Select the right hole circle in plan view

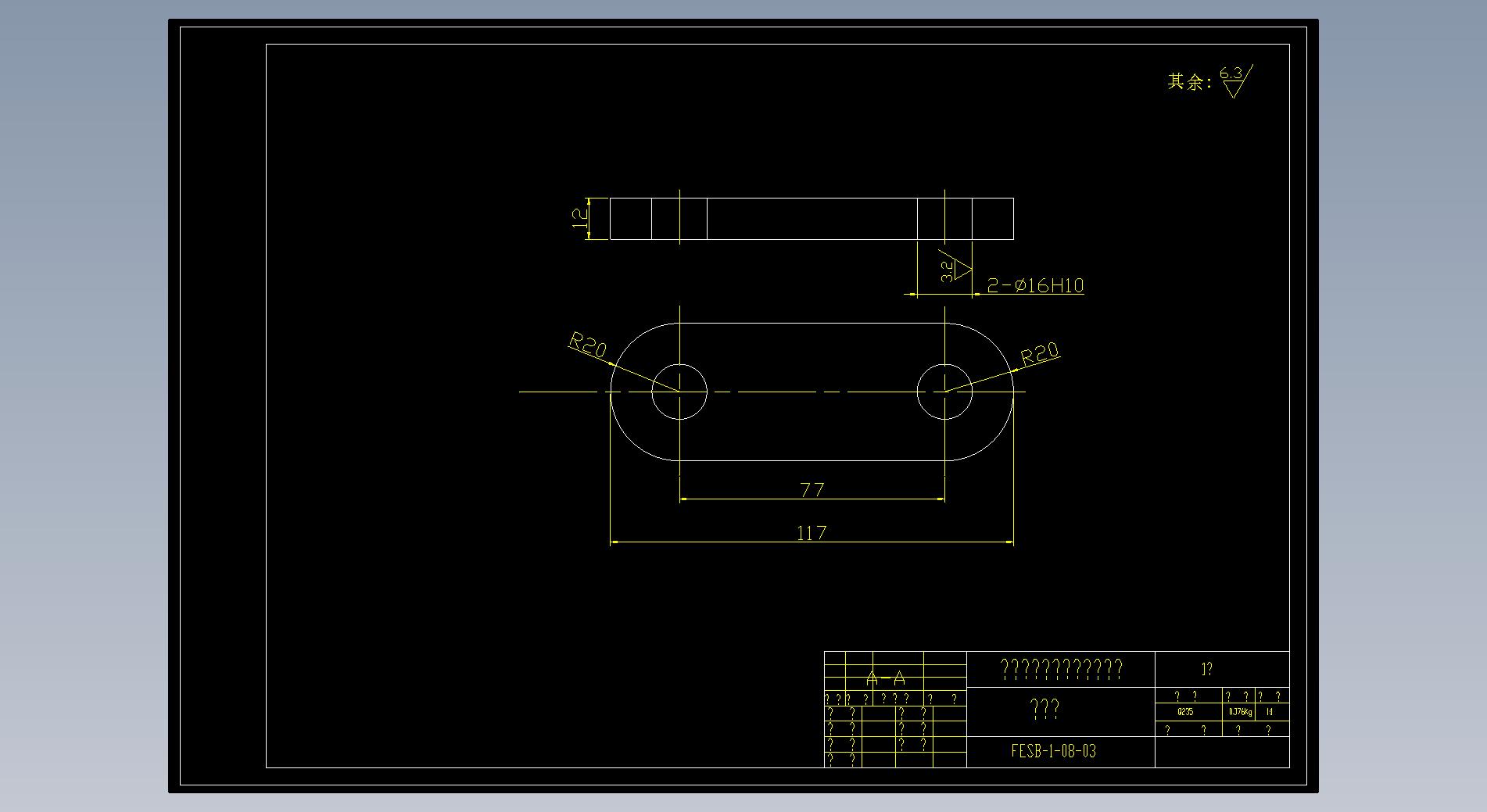click(944, 392)
